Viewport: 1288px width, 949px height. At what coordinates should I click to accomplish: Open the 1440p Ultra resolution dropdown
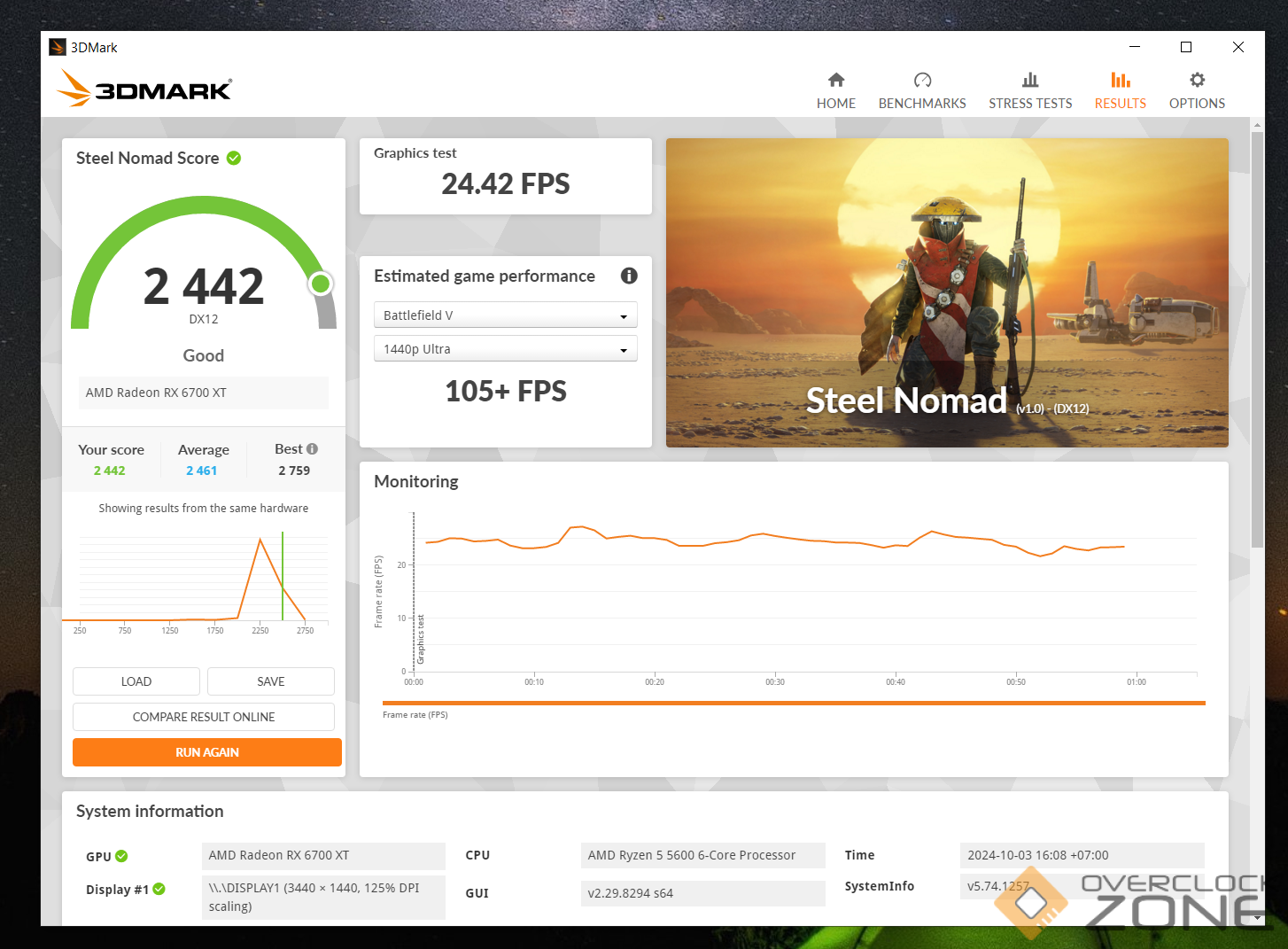pyautogui.click(x=505, y=349)
